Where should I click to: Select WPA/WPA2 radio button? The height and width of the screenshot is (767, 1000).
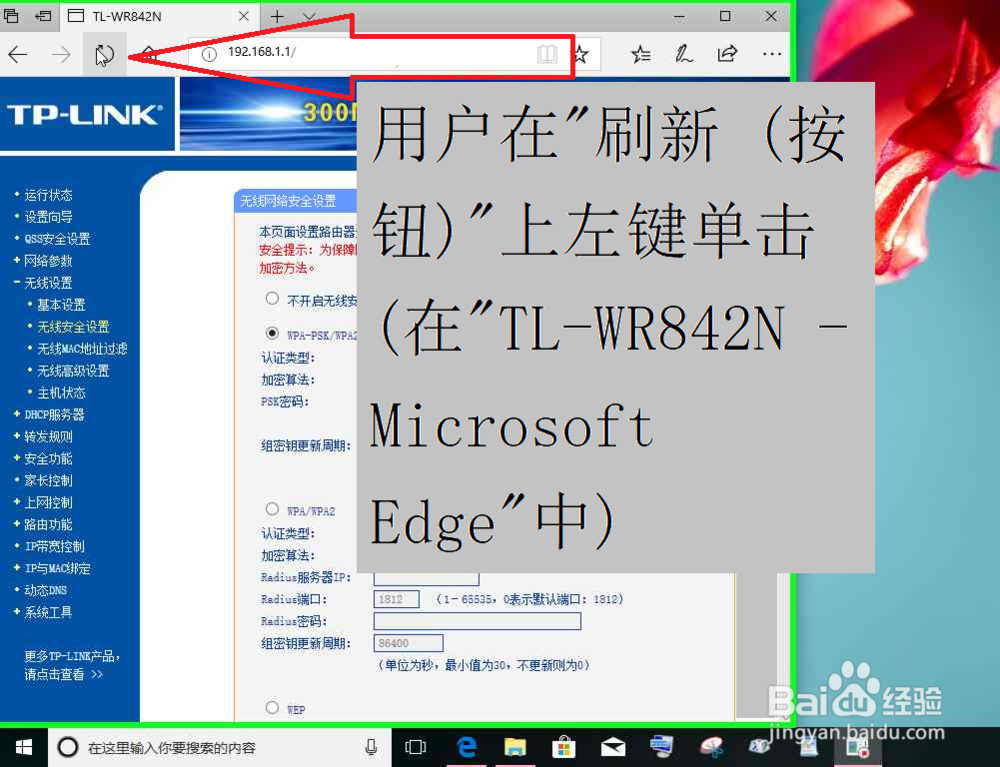coord(272,509)
